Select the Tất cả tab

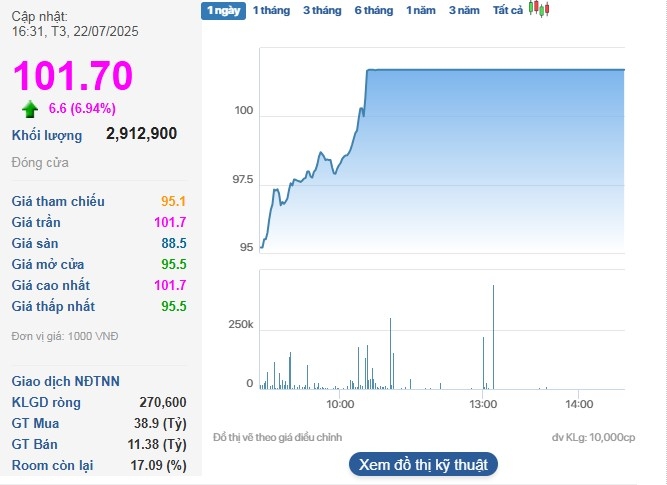click(508, 10)
